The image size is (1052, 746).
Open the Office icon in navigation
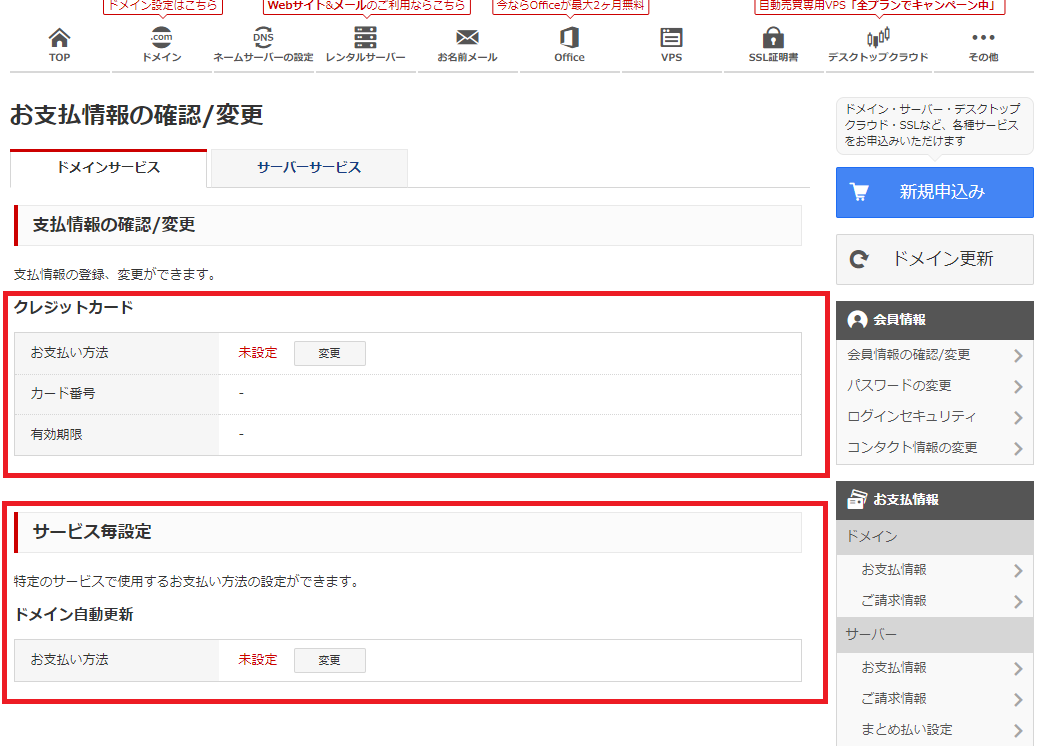coord(569,40)
